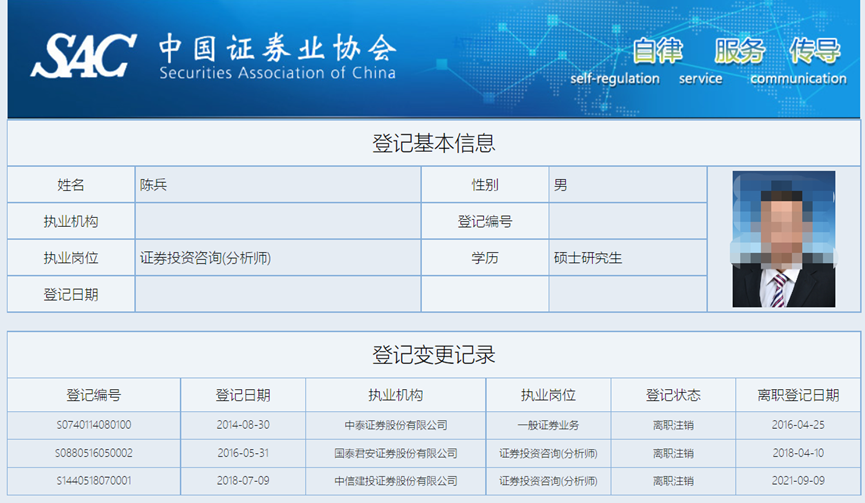Click the 服务 banner slogan text
The height and width of the screenshot is (503, 865).
(739, 51)
